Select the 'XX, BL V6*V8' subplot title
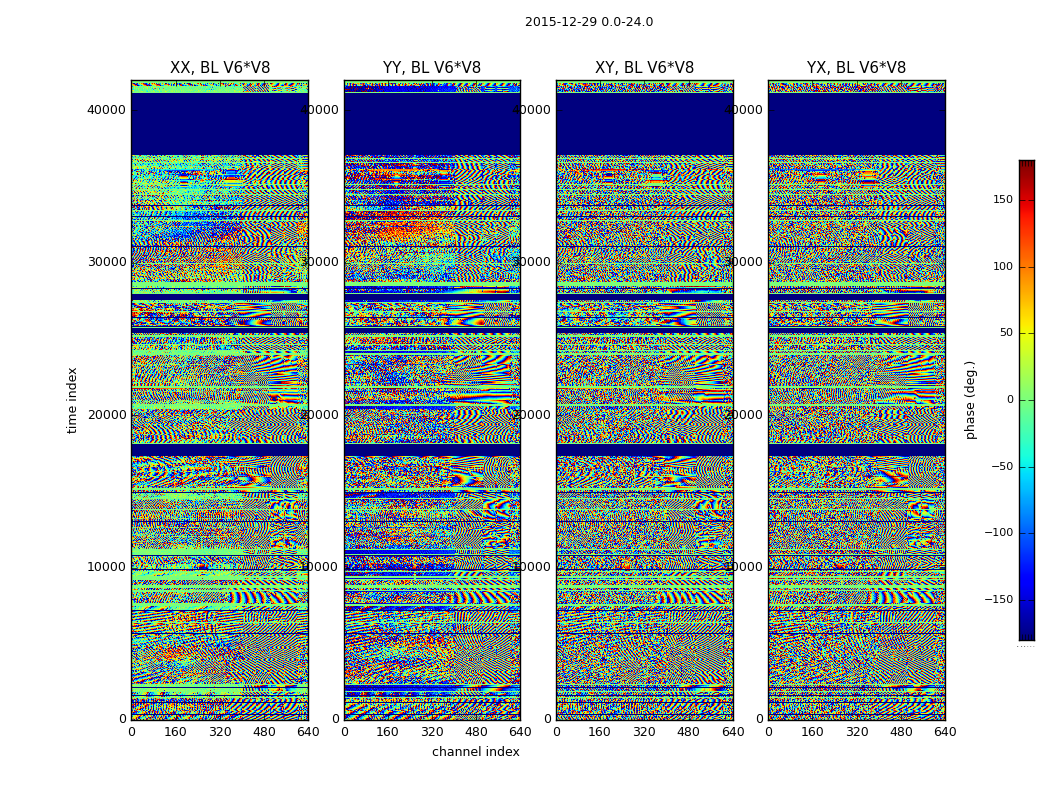This screenshot has width=1050, height=800. [x=220, y=68]
